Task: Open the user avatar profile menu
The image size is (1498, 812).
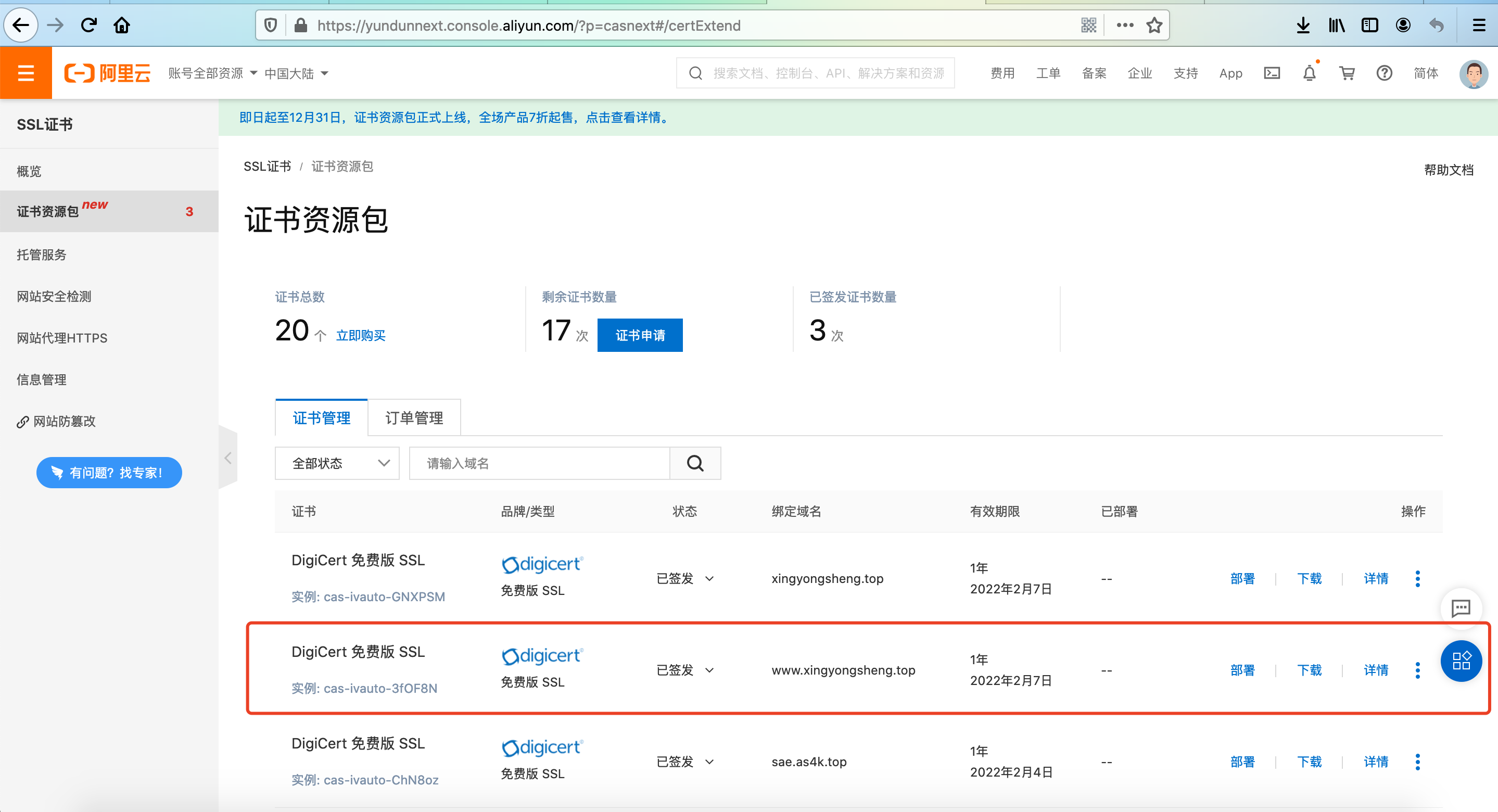Action: [1474, 74]
